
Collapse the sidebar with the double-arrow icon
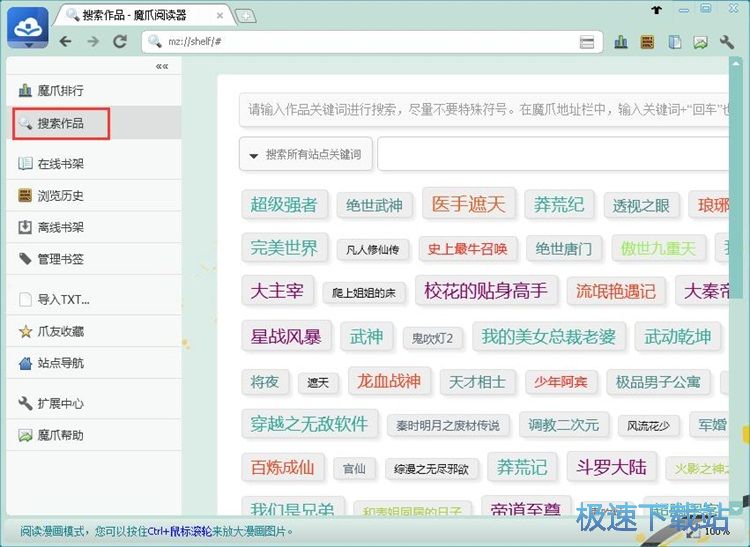(162, 66)
